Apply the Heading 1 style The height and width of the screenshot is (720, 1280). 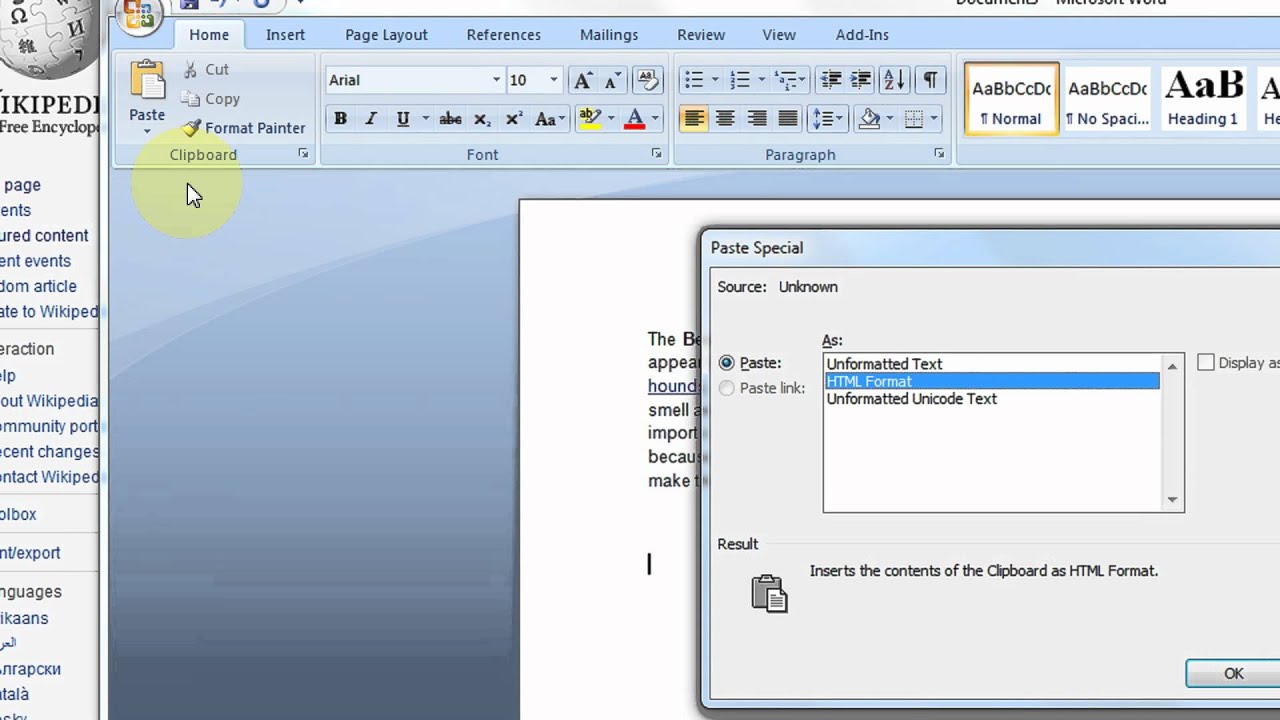pos(1203,100)
